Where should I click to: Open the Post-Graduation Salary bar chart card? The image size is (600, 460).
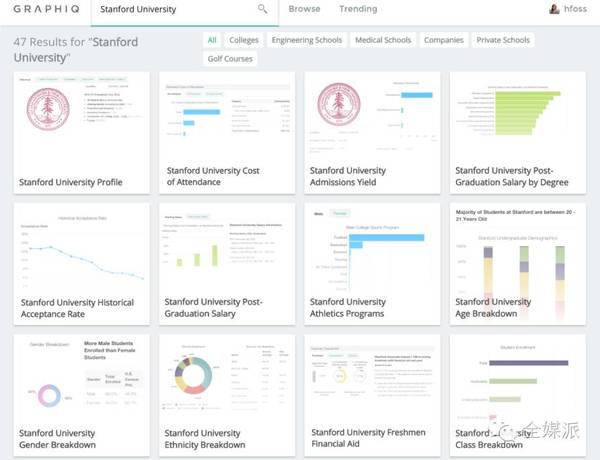[227, 264]
